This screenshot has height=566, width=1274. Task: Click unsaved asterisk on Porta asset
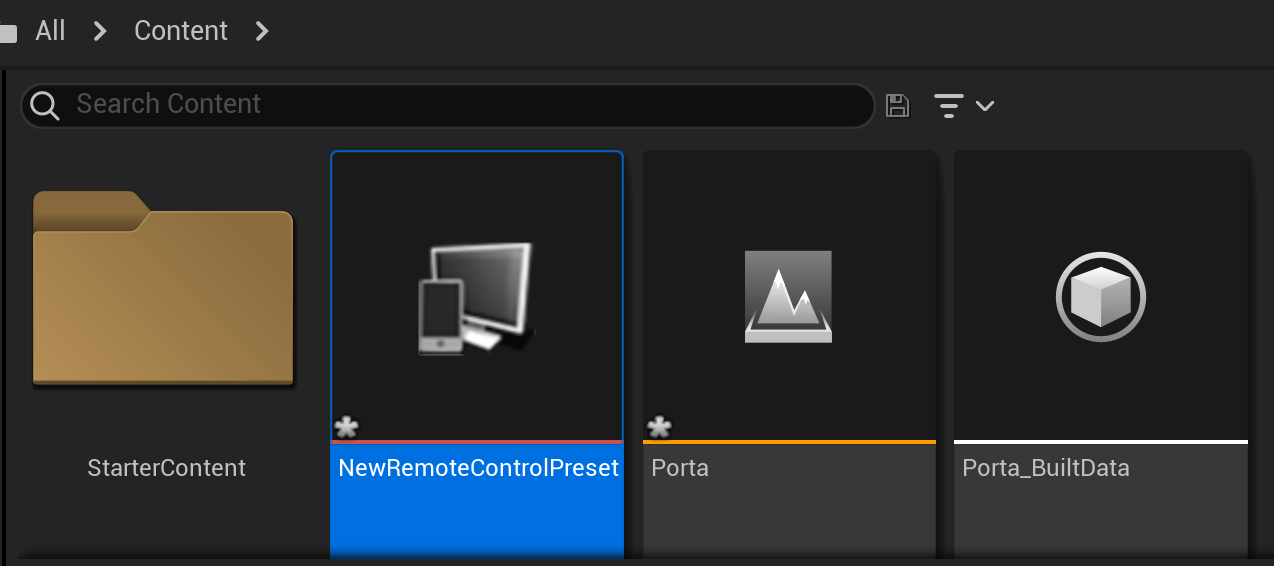point(659,428)
